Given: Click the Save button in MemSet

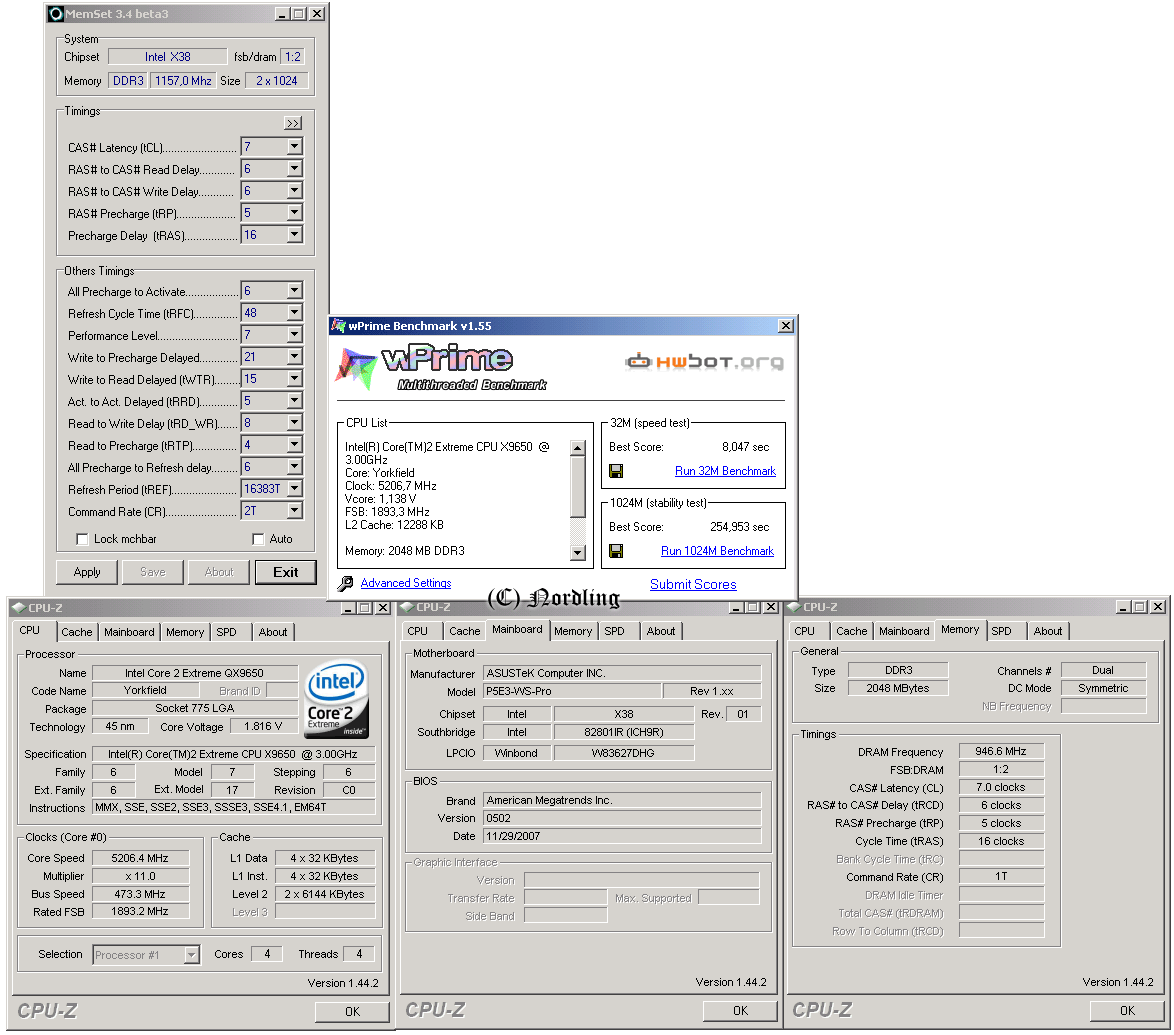Looking at the screenshot, I should click(153, 572).
